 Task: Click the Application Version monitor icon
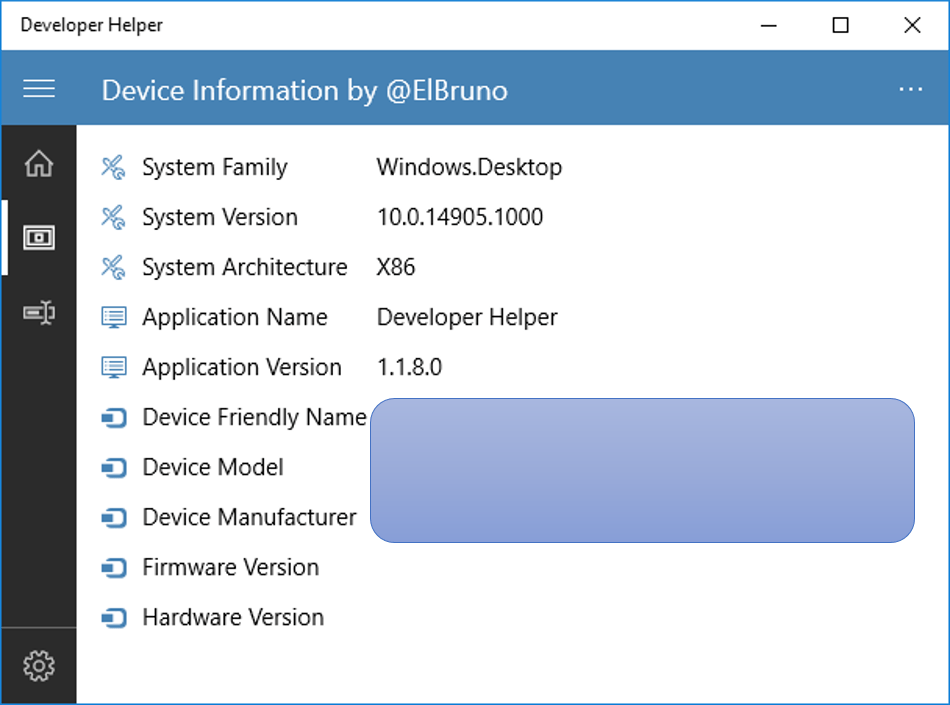point(114,368)
